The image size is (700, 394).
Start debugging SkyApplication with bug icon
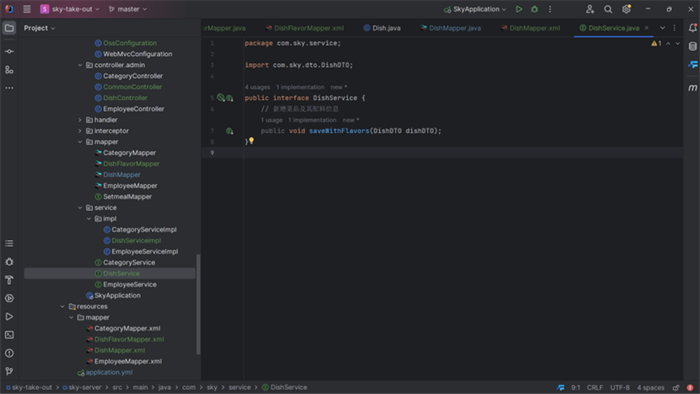534,9
